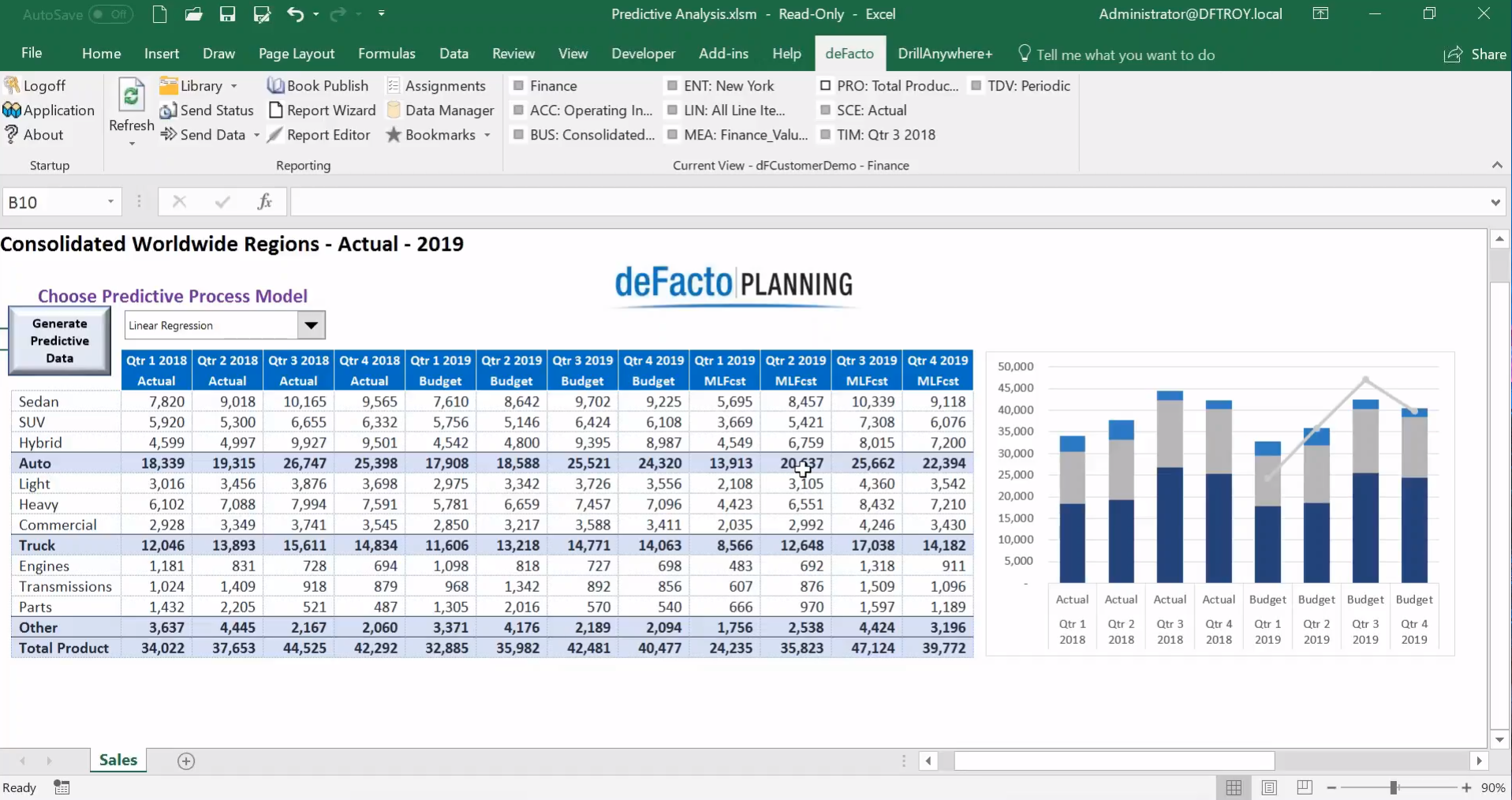Toggle the ENT: New York view box

click(673, 85)
